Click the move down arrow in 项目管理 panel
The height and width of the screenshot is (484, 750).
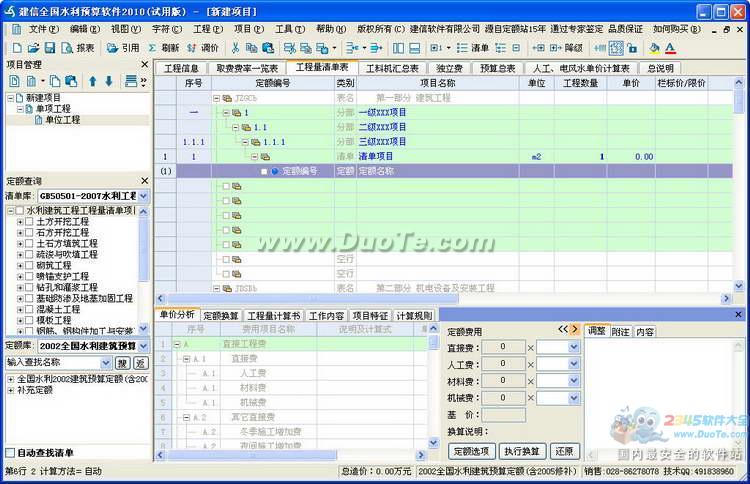point(108,81)
